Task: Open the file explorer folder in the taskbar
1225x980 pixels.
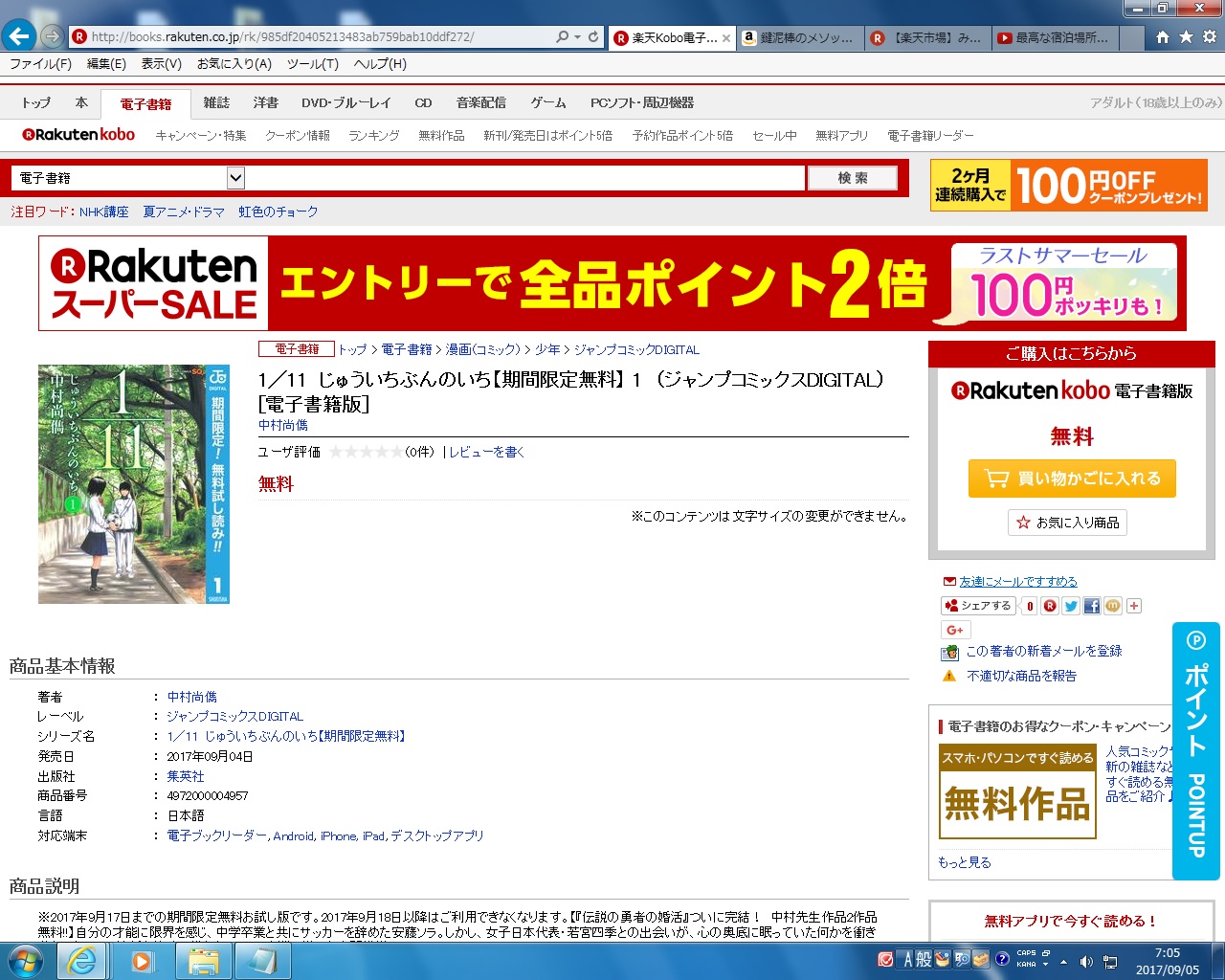Action: (x=203, y=961)
